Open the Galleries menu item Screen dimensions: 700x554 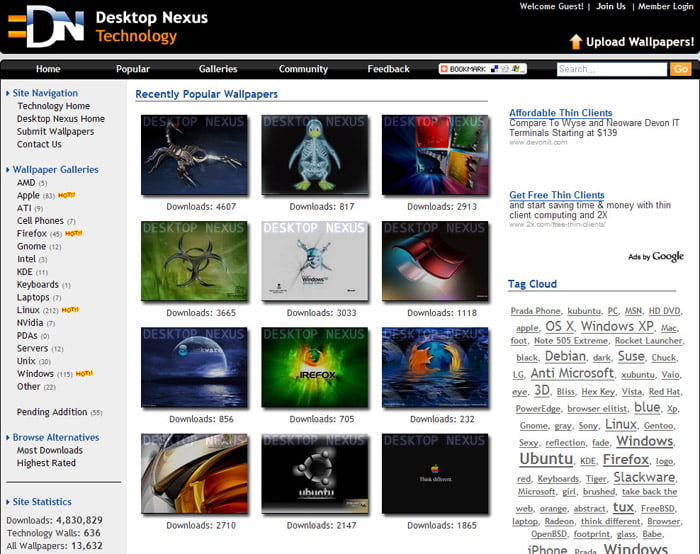tap(218, 69)
